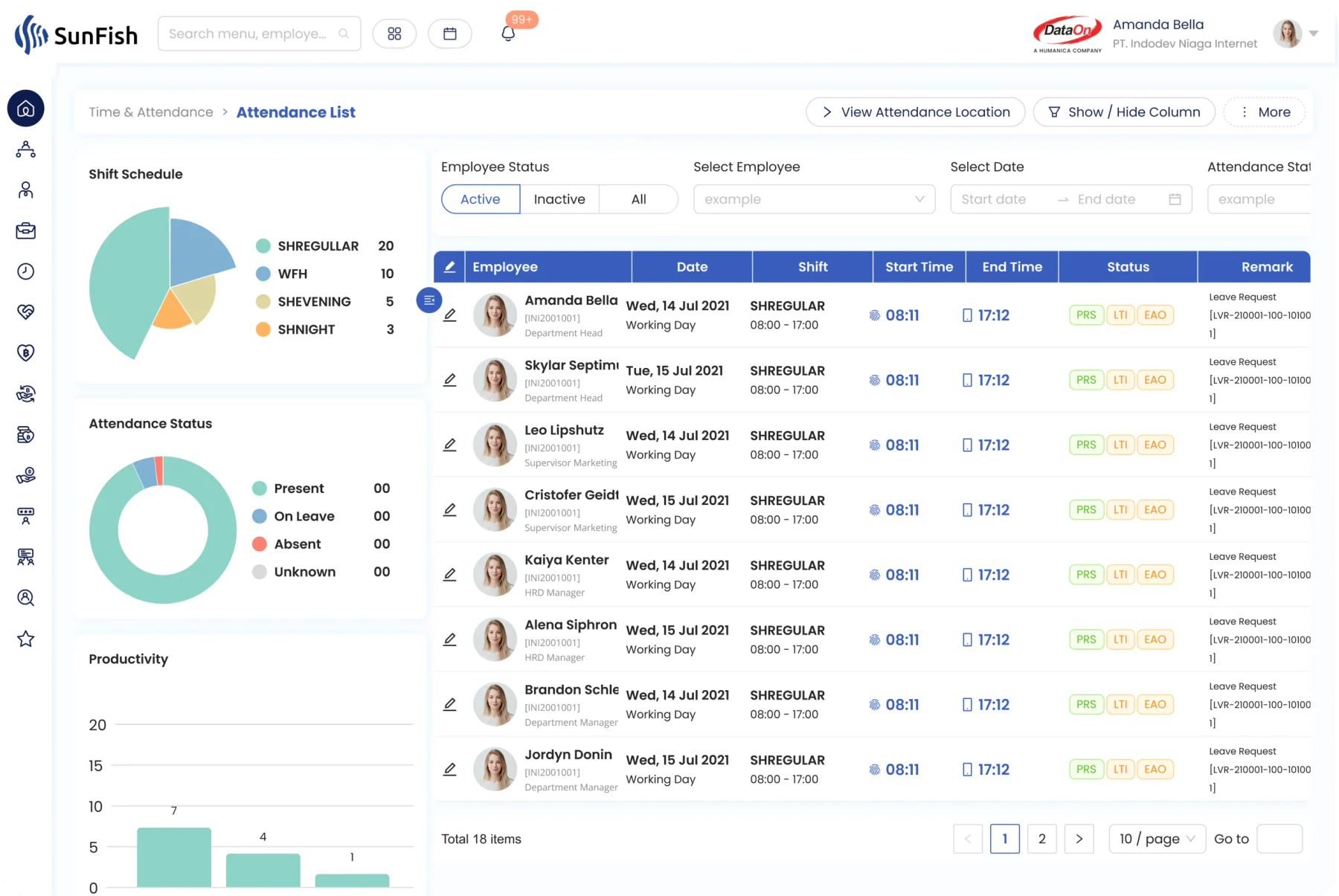Viewport: 1339px width, 896px height.
Task: Open the heart handshake sidebar icon
Action: (26, 312)
